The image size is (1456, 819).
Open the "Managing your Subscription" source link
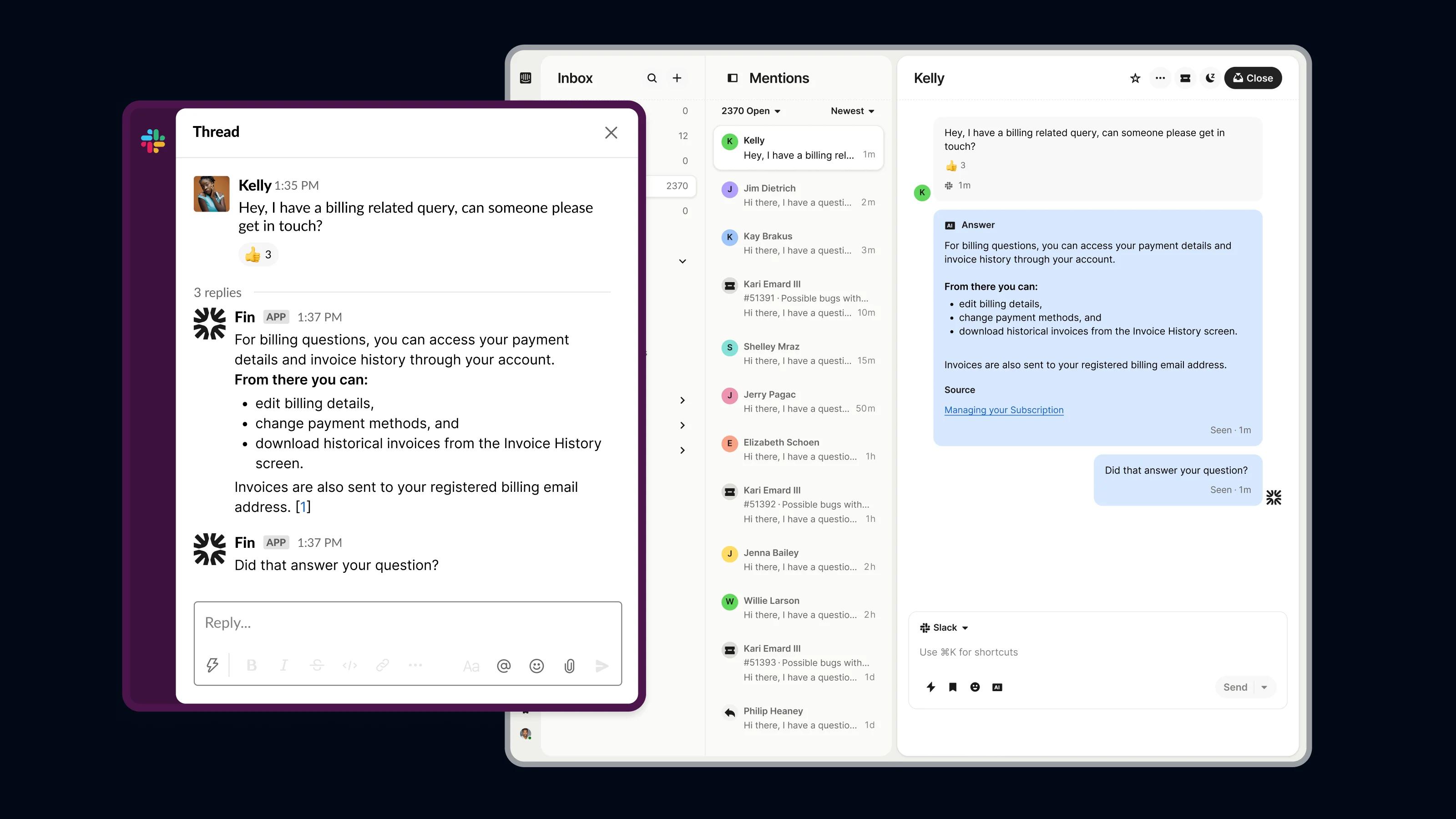click(x=1004, y=410)
